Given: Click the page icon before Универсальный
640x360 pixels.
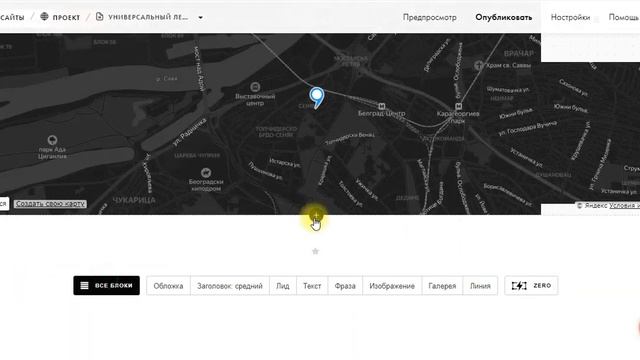Looking at the screenshot, I should tap(99, 16).
